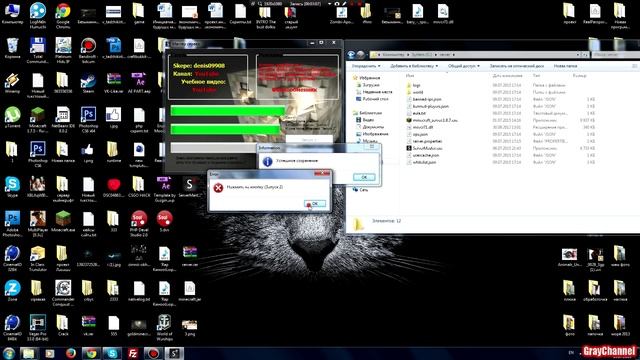The width and height of the screenshot is (640, 360).
Task: Select Network in Explorer navigation pane
Action: pyautogui.click(x=361, y=190)
